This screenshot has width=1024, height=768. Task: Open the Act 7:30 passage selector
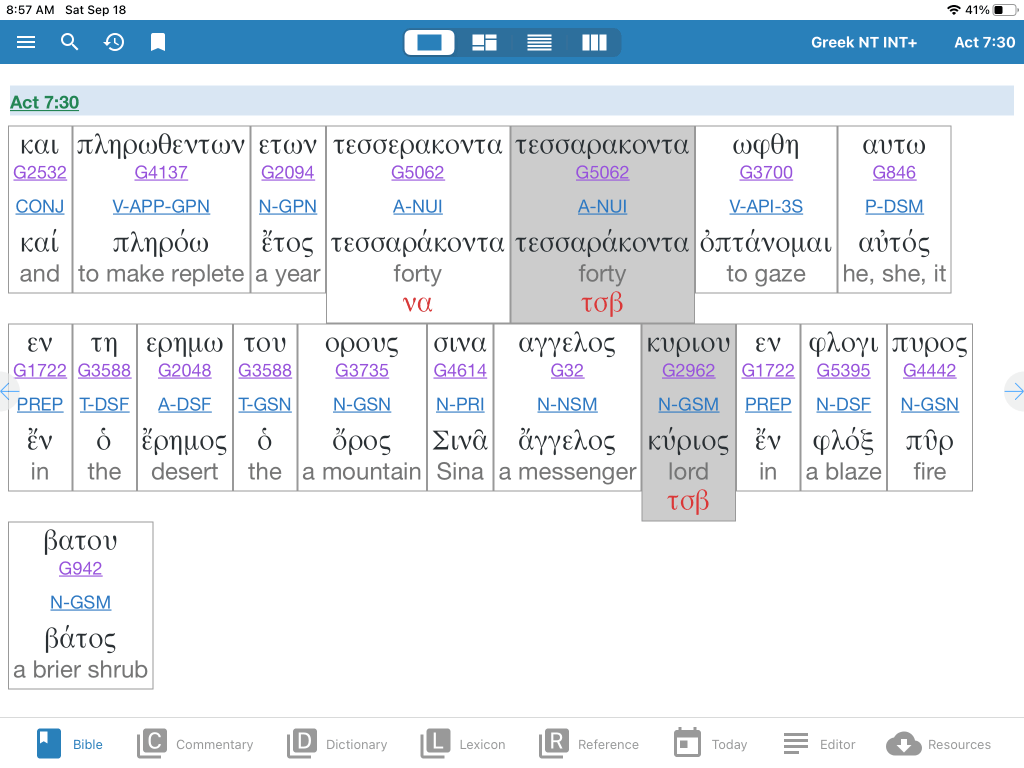pos(984,42)
